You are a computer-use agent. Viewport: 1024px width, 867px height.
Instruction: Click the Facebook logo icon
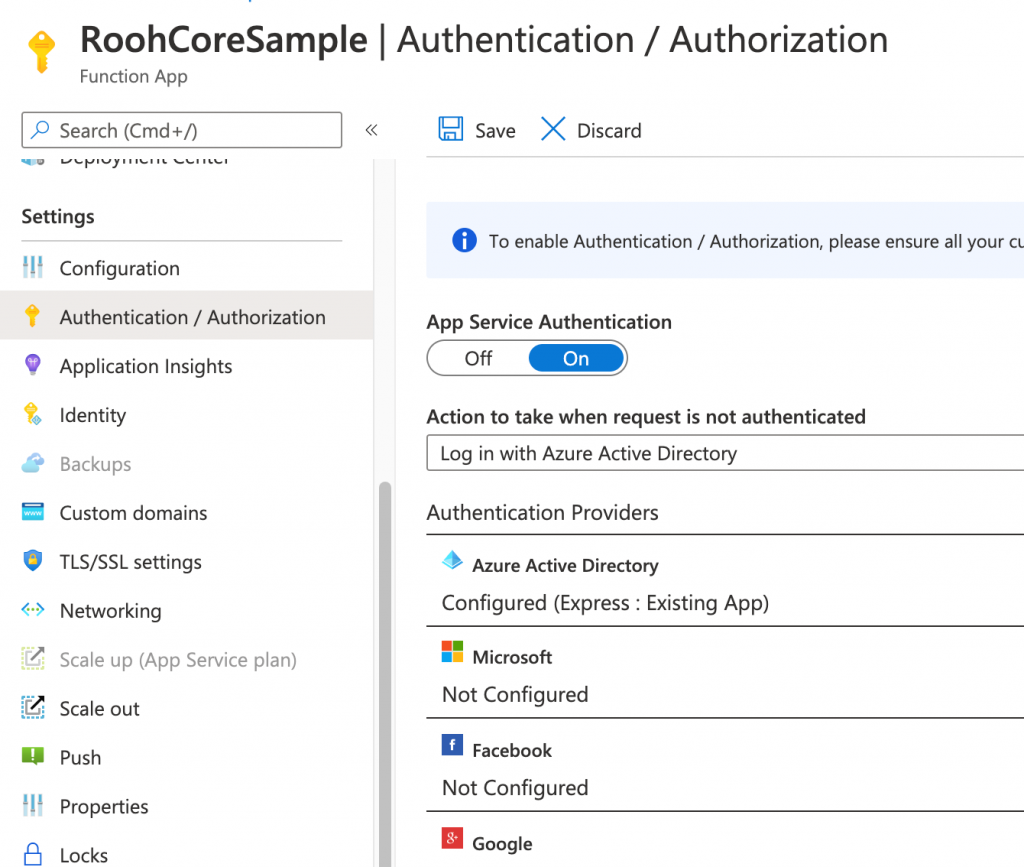pyautogui.click(x=452, y=745)
